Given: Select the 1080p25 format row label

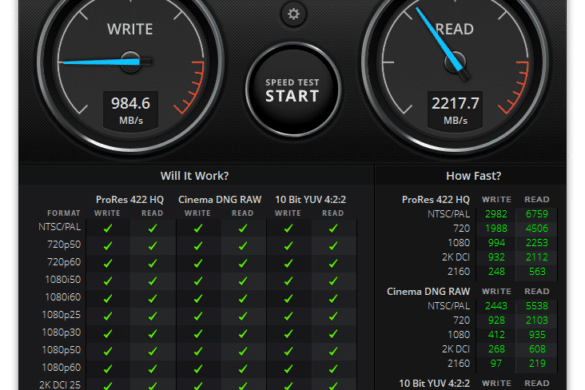Looking at the screenshot, I should tap(61, 315).
